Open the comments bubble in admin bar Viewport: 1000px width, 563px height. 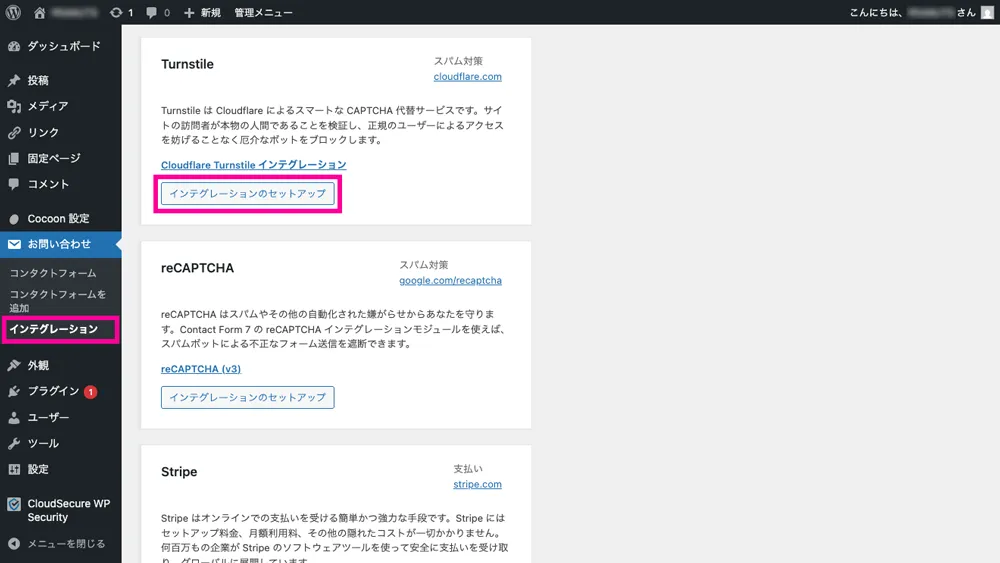(x=151, y=12)
